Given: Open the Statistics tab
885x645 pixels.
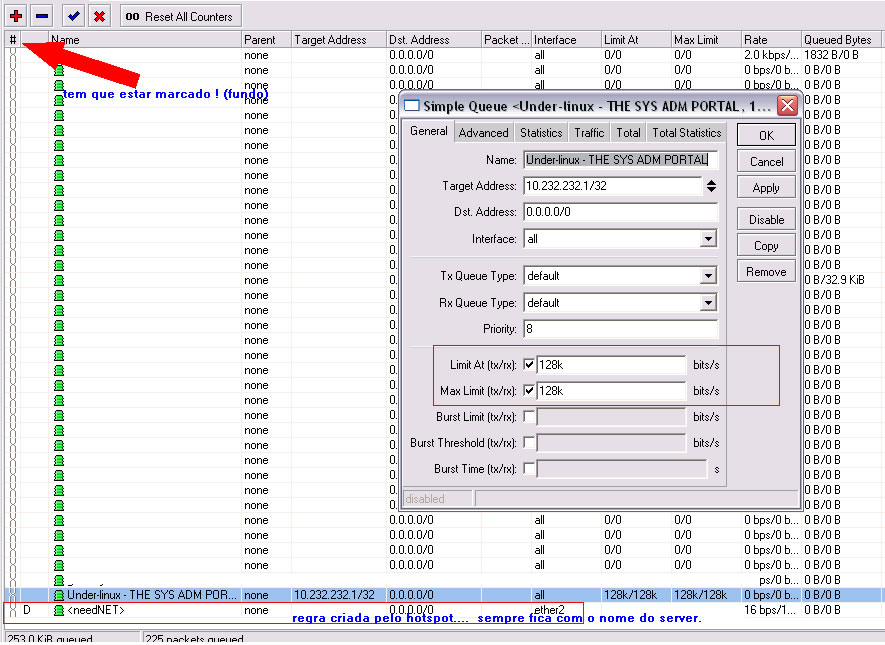Looking at the screenshot, I should pos(541,132).
